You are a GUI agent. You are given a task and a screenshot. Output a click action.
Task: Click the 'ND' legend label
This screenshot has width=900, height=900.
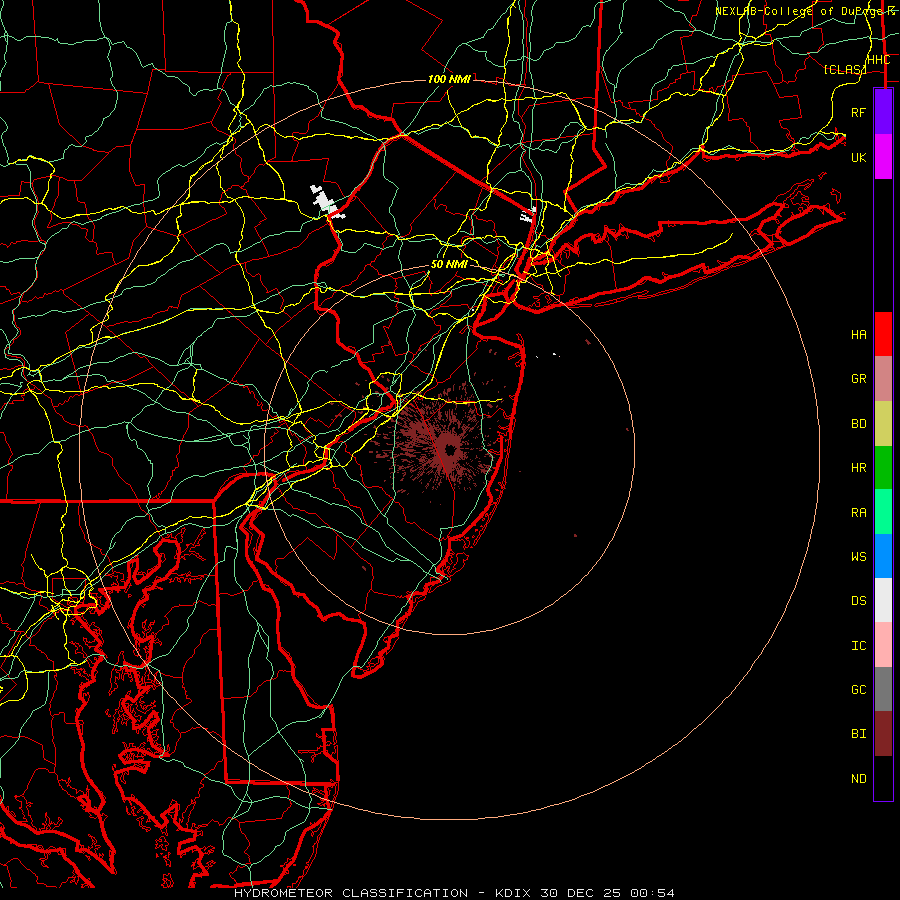pos(859,779)
